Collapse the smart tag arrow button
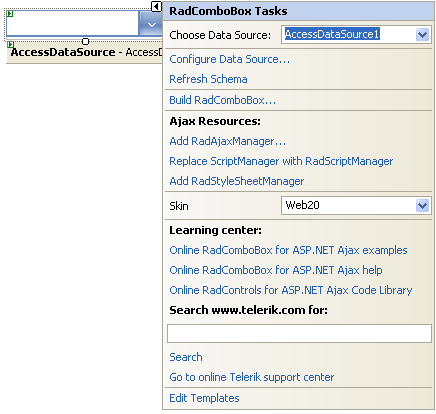Screen dimensions: 436x414 [x=156, y=6]
